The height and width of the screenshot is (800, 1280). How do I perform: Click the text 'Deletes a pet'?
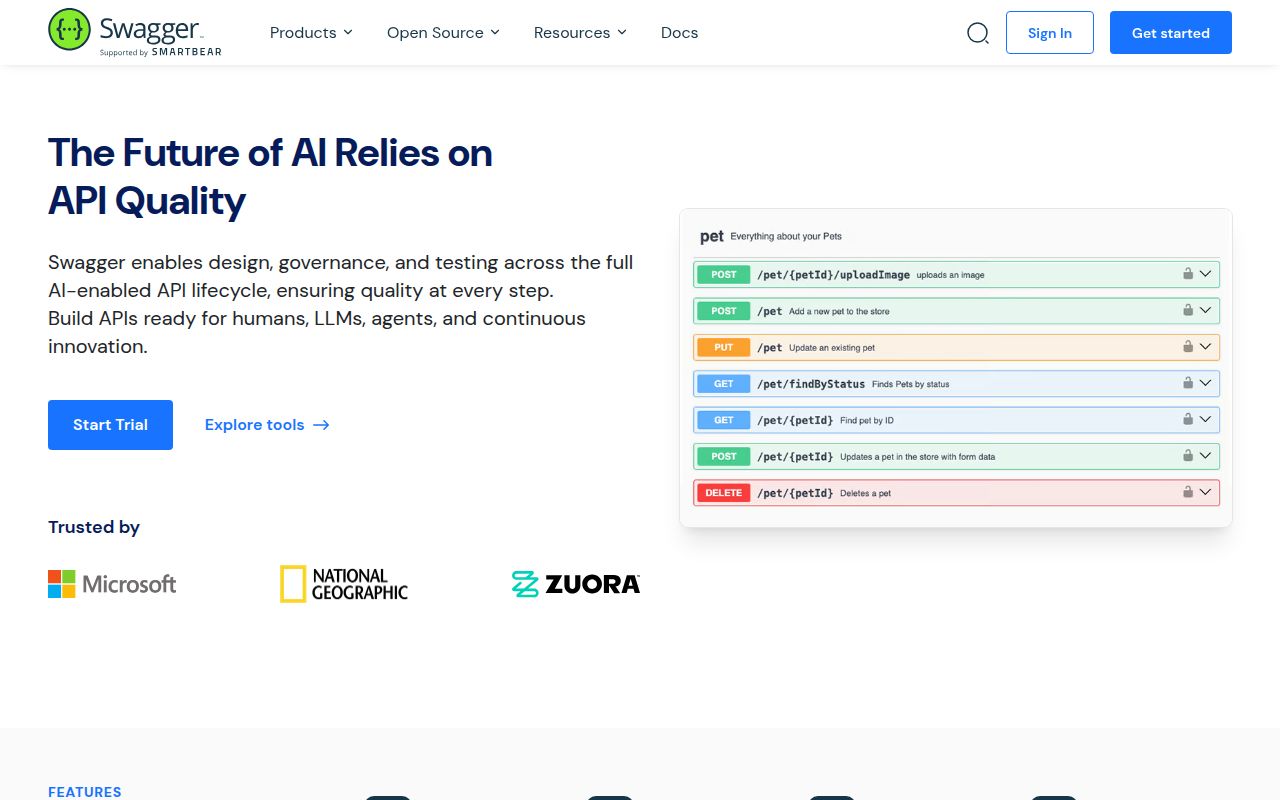pyautogui.click(x=866, y=493)
